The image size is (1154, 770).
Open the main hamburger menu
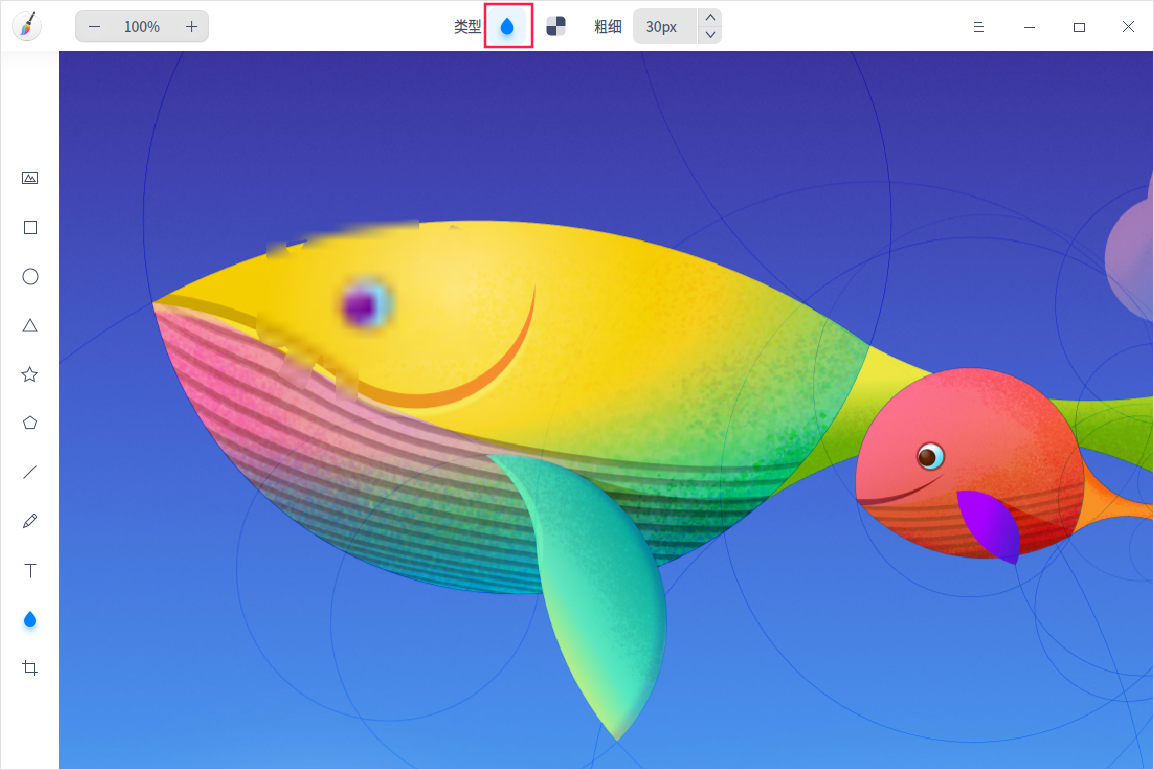point(979,27)
